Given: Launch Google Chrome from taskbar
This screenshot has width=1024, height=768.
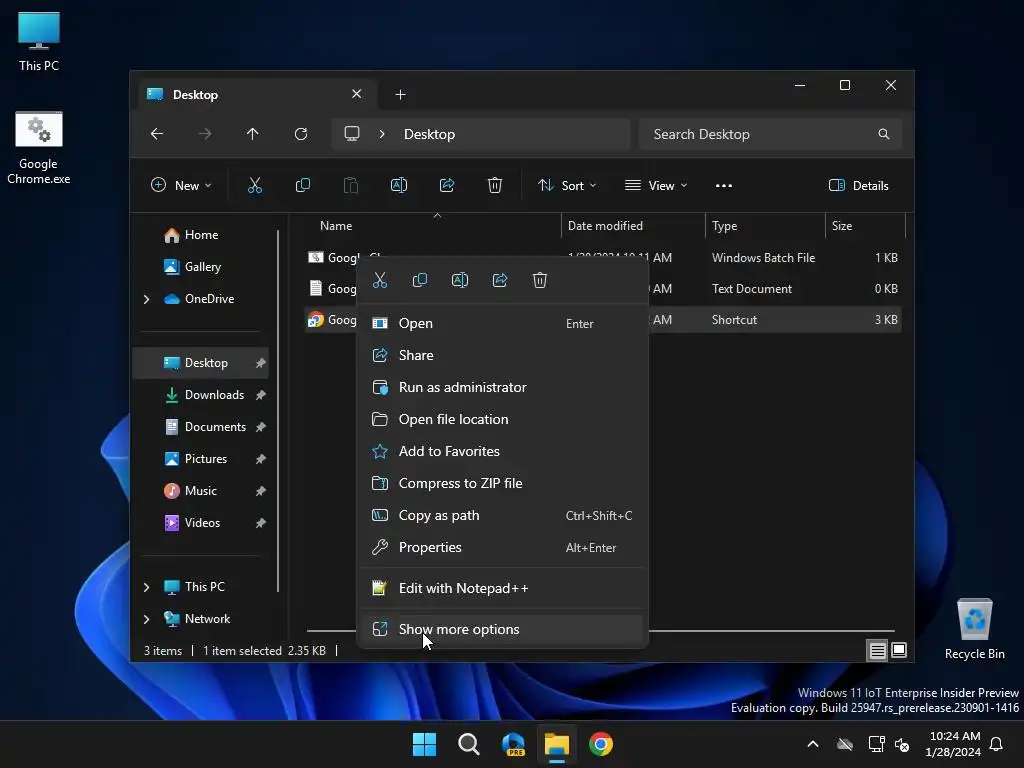Looking at the screenshot, I should (601, 744).
